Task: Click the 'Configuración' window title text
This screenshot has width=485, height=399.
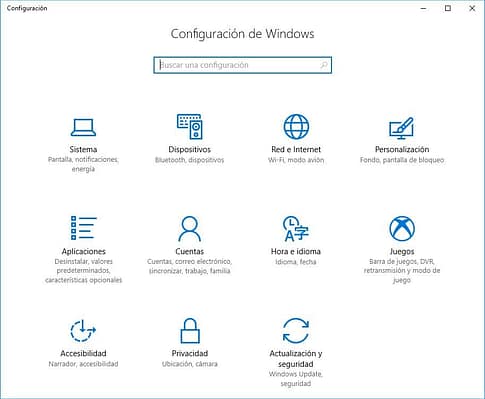Action: point(27,8)
